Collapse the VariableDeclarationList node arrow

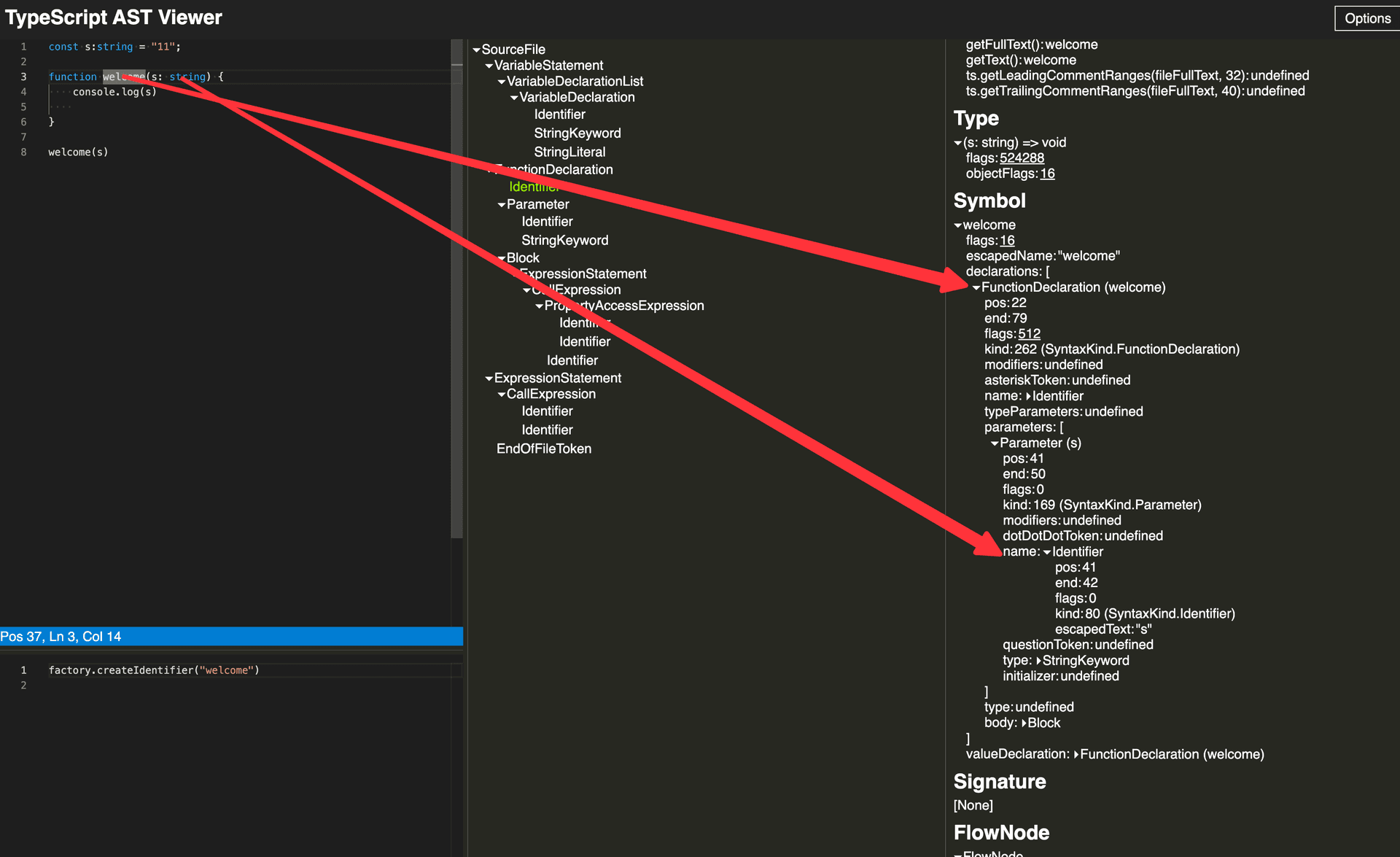coord(502,82)
